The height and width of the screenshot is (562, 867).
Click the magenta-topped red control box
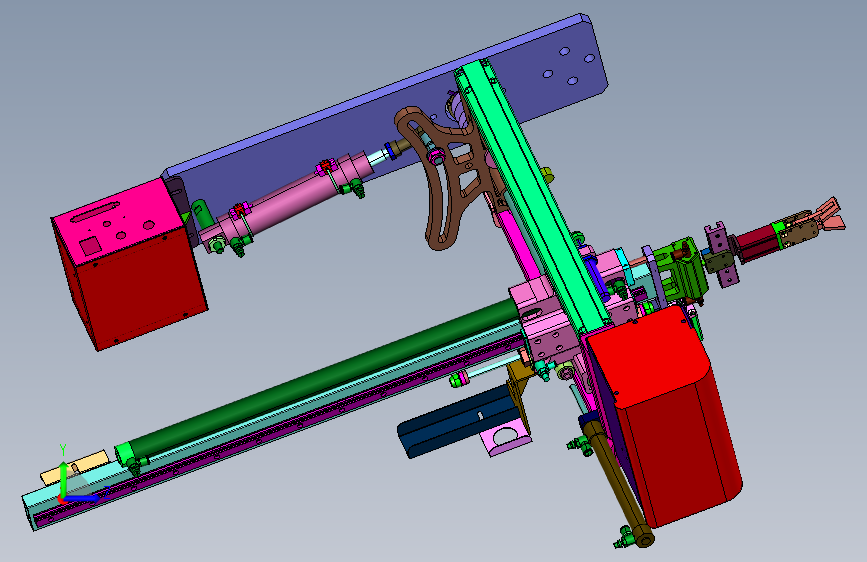click(128, 264)
